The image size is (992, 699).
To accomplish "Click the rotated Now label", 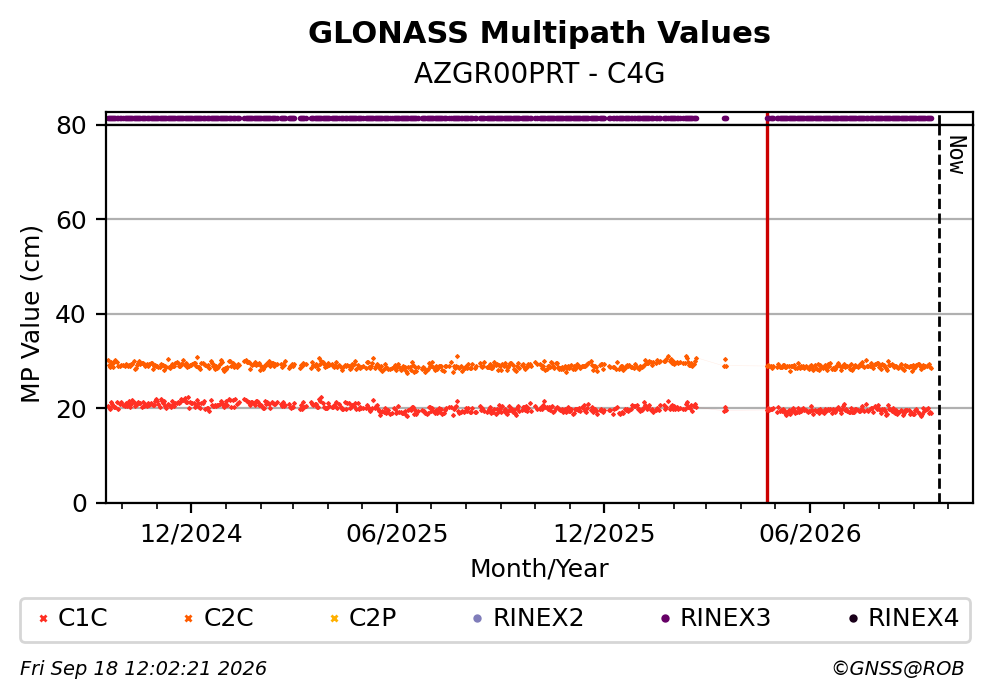I will point(958,155).
